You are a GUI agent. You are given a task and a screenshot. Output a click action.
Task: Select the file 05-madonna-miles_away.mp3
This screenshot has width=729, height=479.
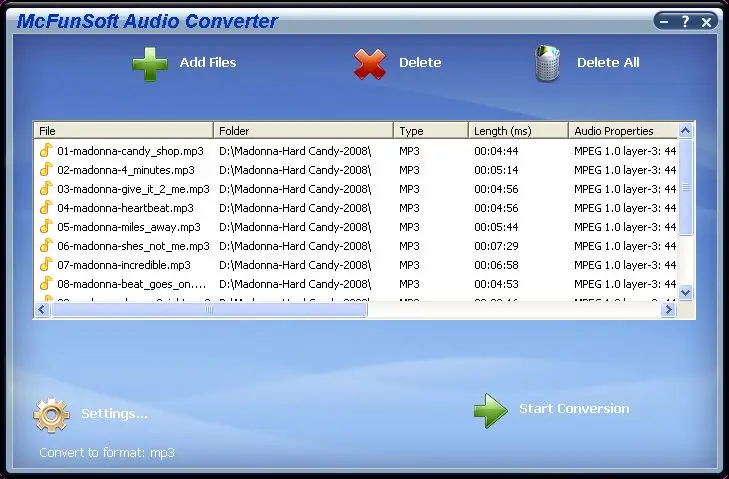tap(129, 227)
